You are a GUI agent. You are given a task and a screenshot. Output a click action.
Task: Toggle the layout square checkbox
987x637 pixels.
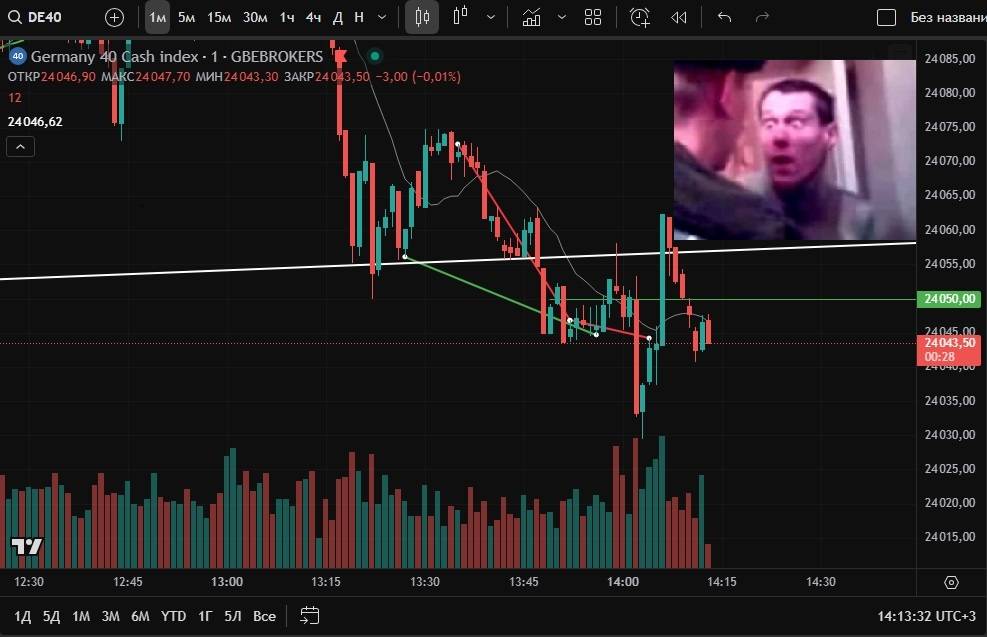click(886, 17)
